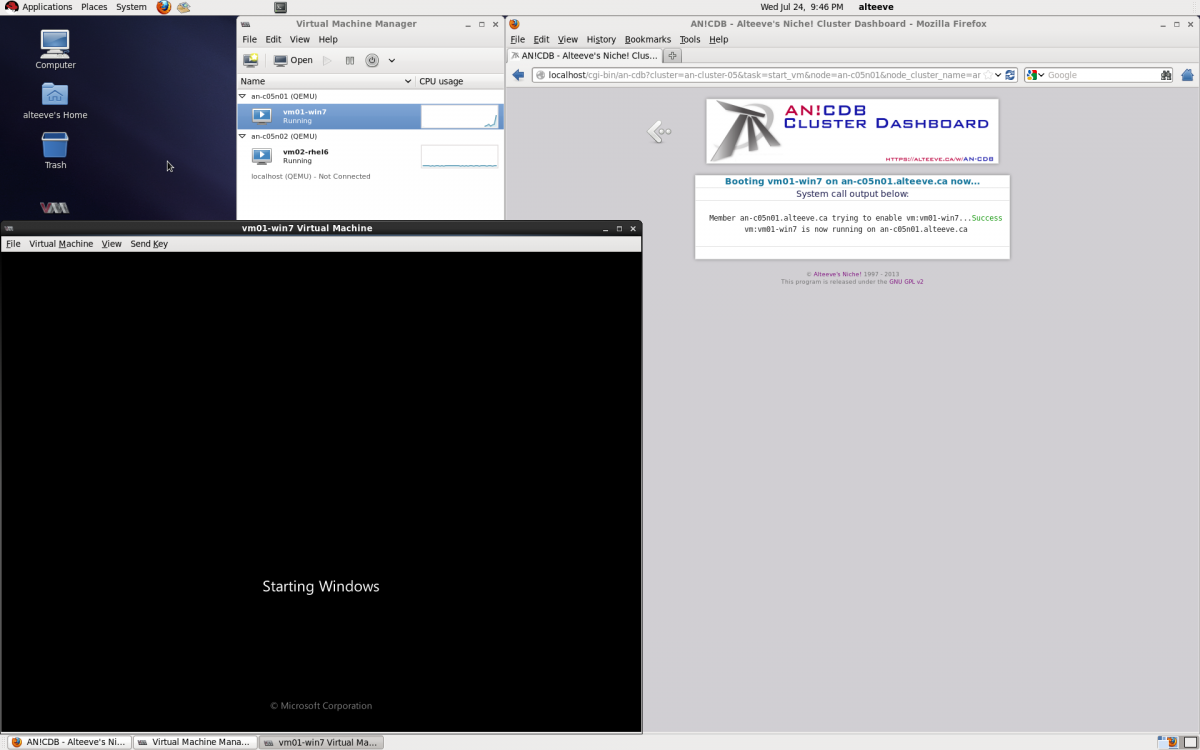1200x750 pixels.
Task: Click the Open VM toolbar button
Action: (293, 60)
